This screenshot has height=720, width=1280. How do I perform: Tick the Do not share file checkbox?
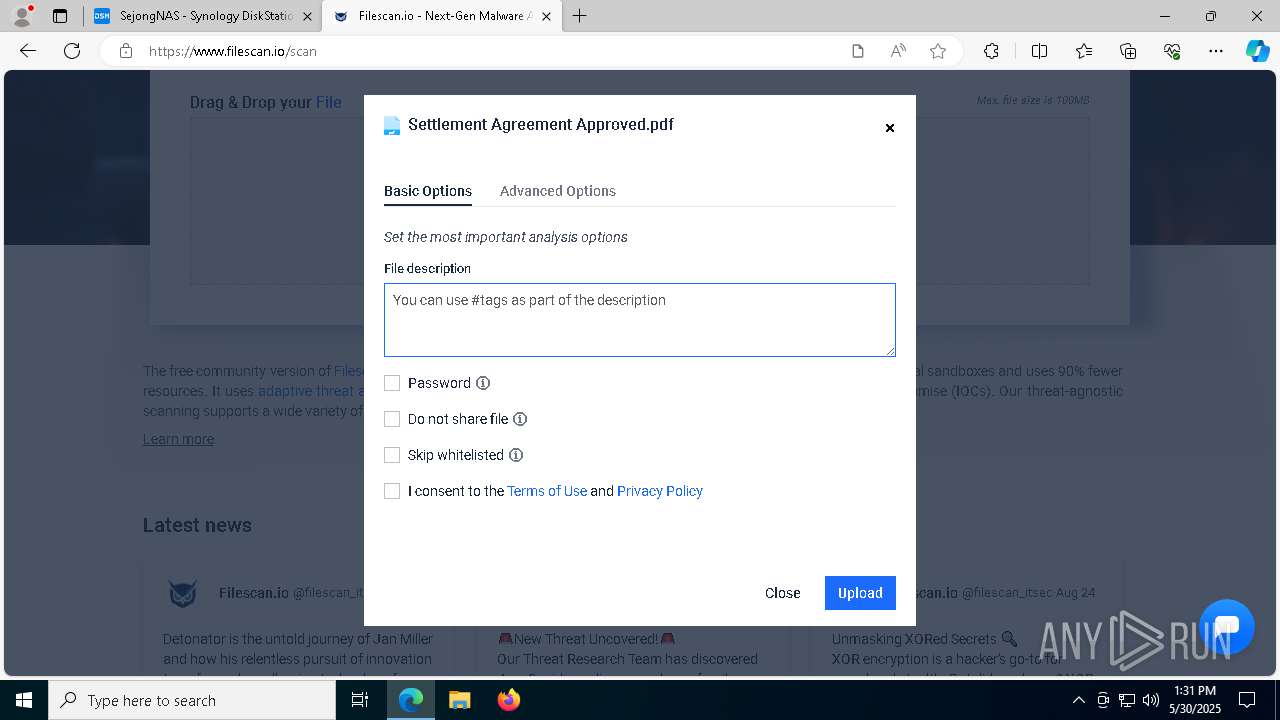coord(392,419)
